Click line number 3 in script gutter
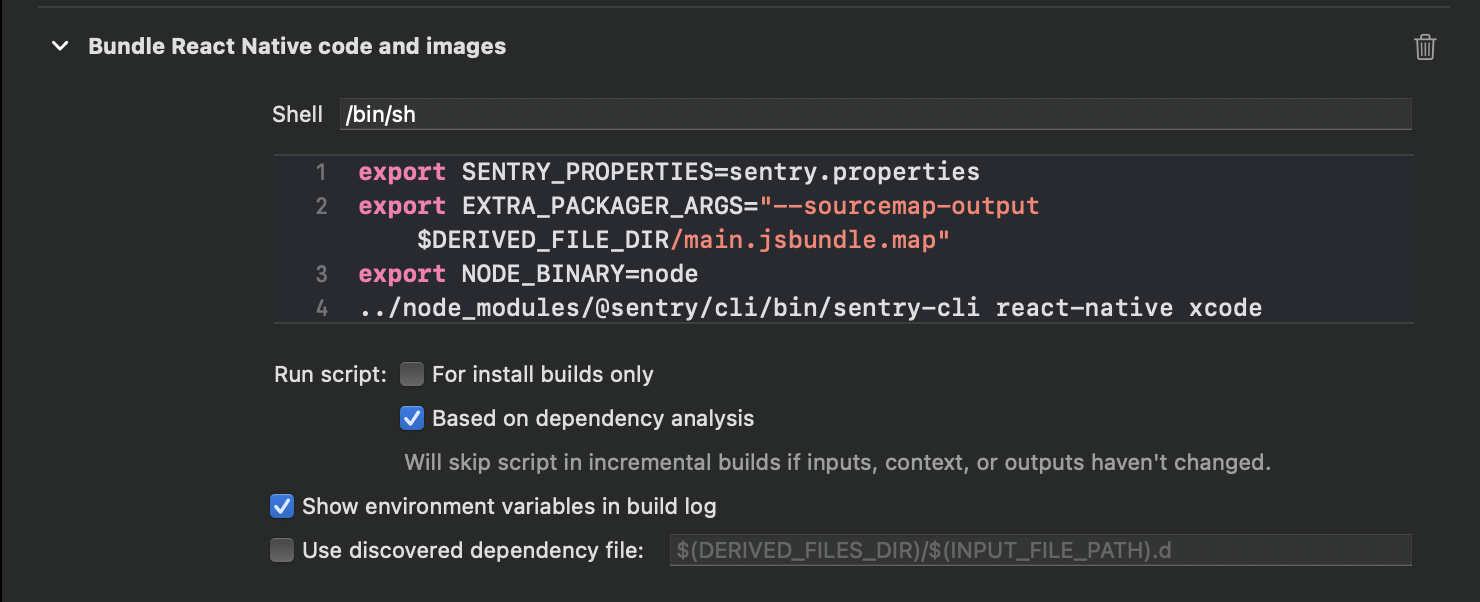1480x602 pixels. (321, 274)
